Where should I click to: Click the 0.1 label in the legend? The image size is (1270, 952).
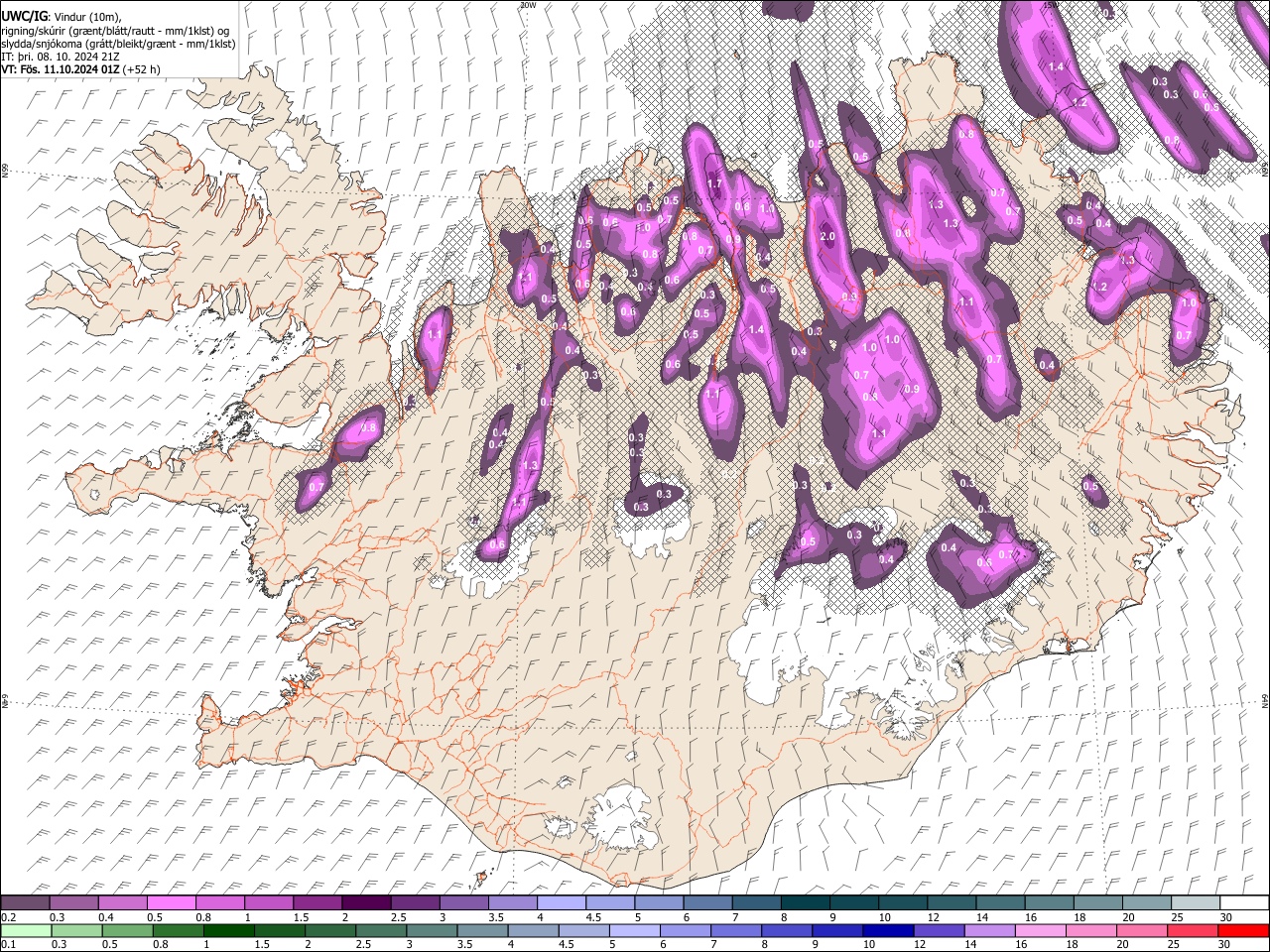coord(7,944)
